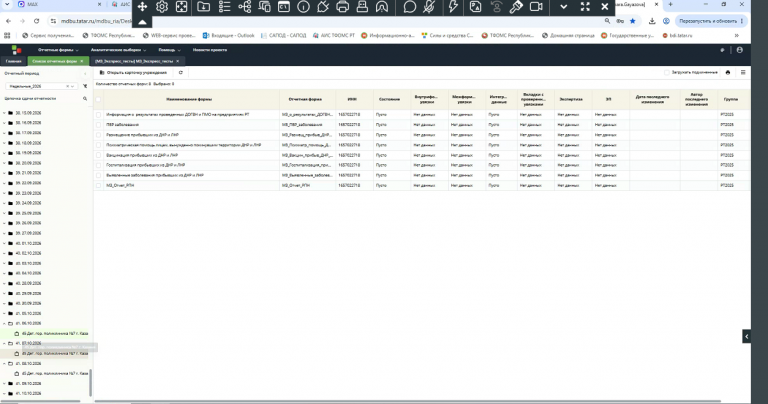The height and width of the screenshot is (404, 768).
Task: Click the lightning bolt actions icon
Action: tap(453, 7)
